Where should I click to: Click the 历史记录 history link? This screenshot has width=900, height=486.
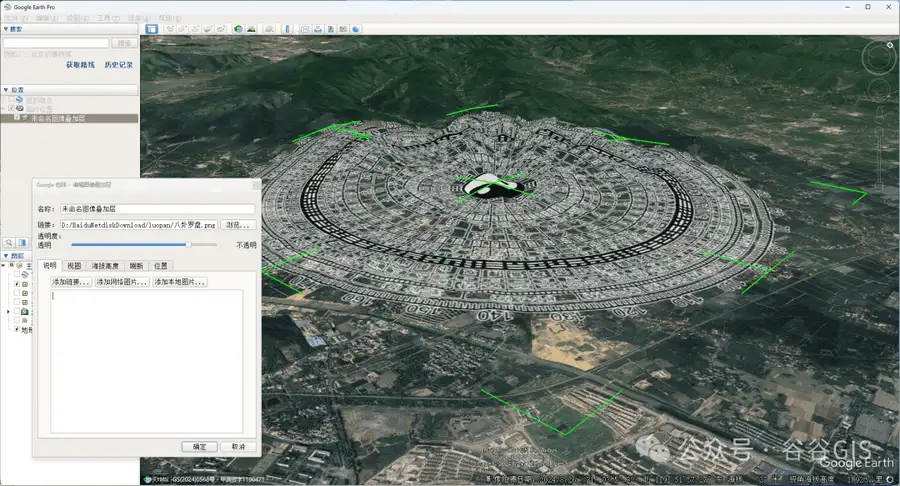point(119,65)
